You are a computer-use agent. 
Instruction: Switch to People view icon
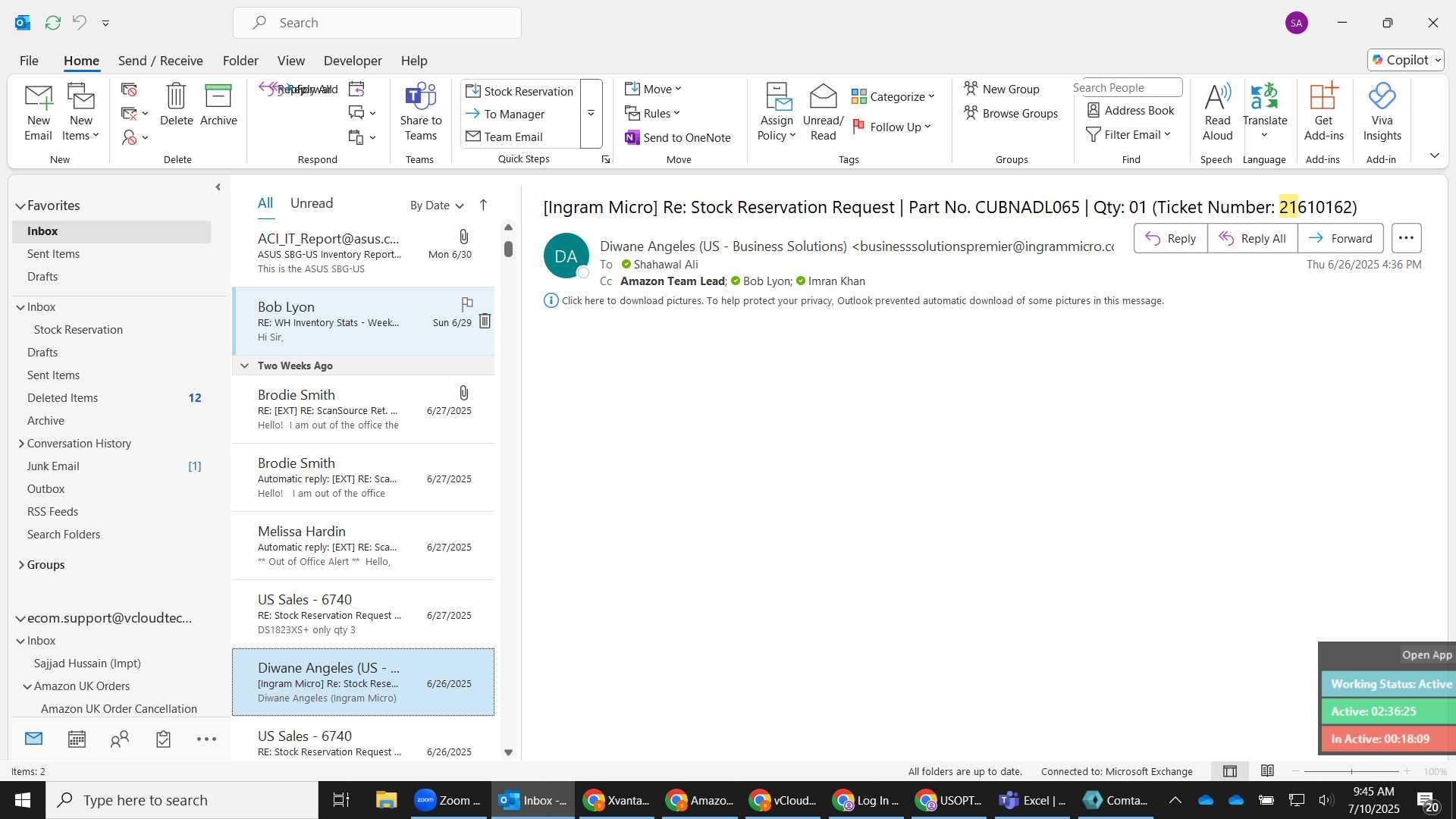coord(120,739)
